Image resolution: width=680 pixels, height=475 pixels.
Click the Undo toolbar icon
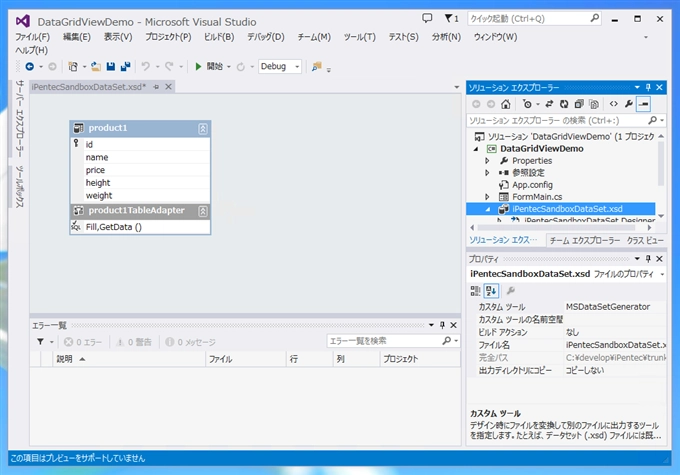click(x=146, y=66)
